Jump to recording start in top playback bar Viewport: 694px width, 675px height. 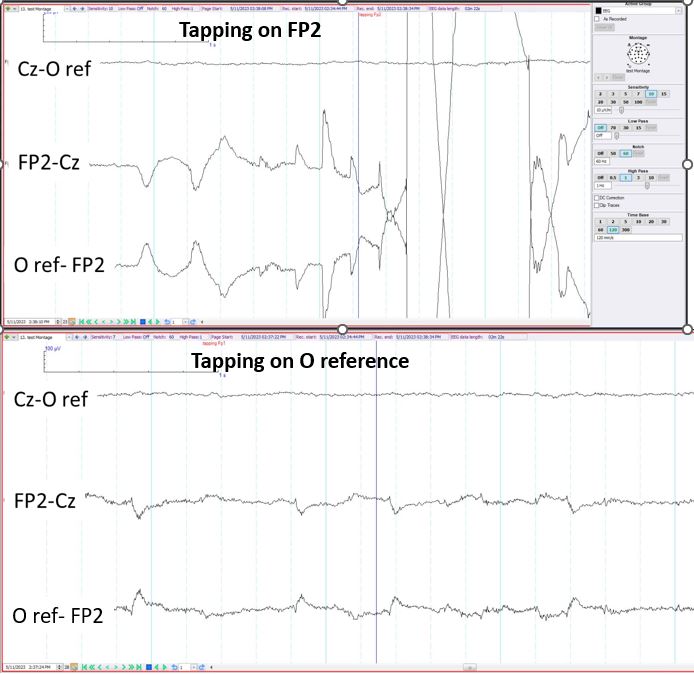coord(82,322)
